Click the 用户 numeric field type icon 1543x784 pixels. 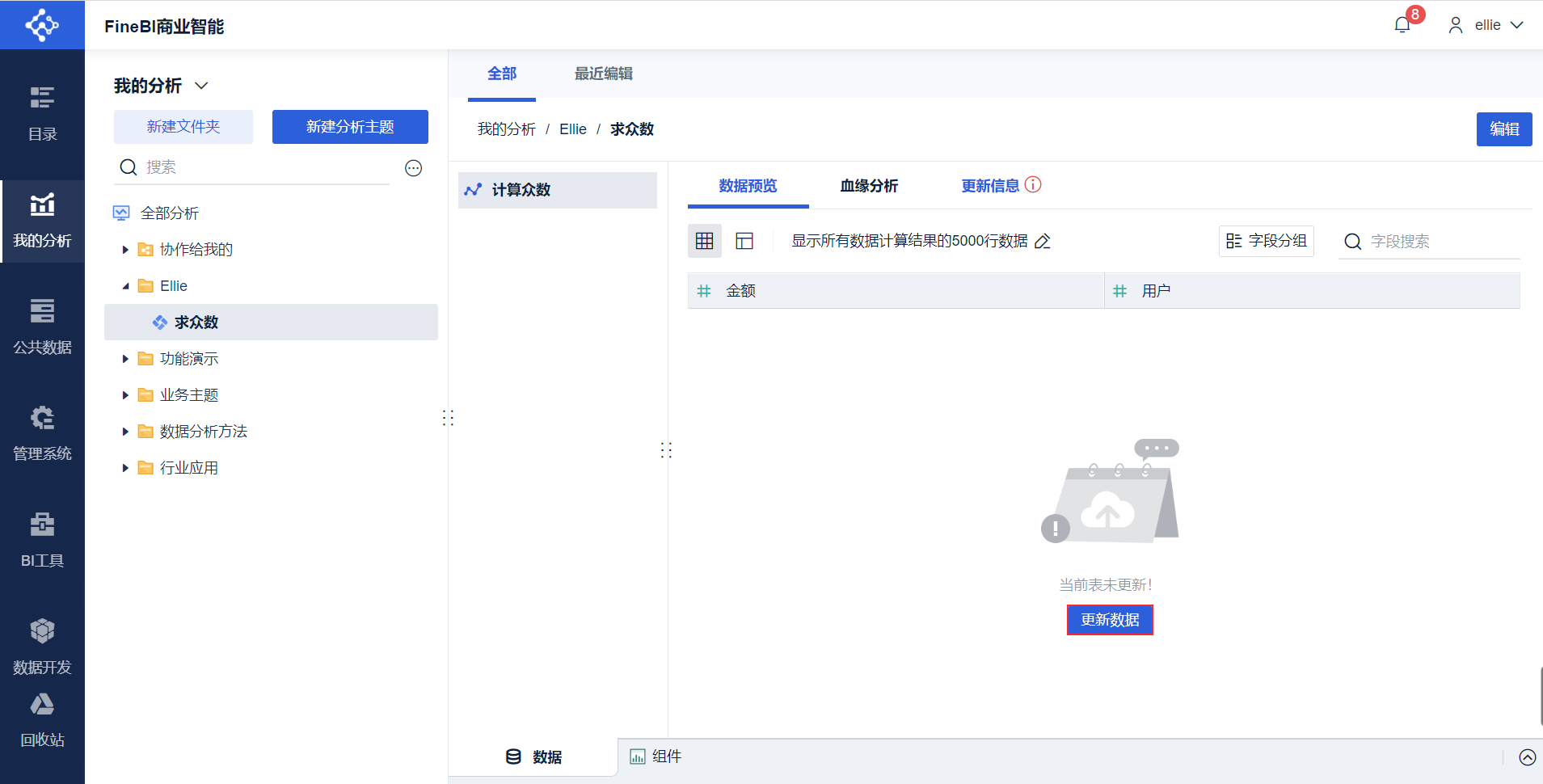pyautogui.click(x=1119, y=291)
